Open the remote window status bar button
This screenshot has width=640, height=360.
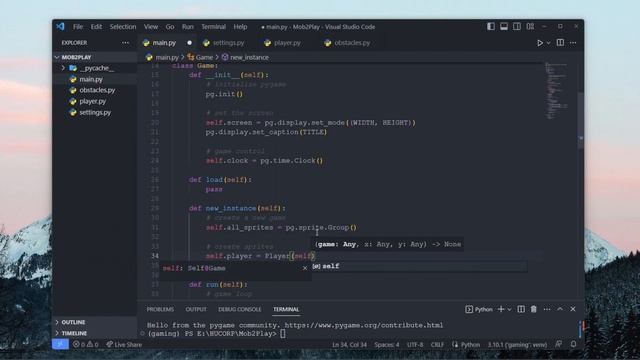tap(60, 344)
